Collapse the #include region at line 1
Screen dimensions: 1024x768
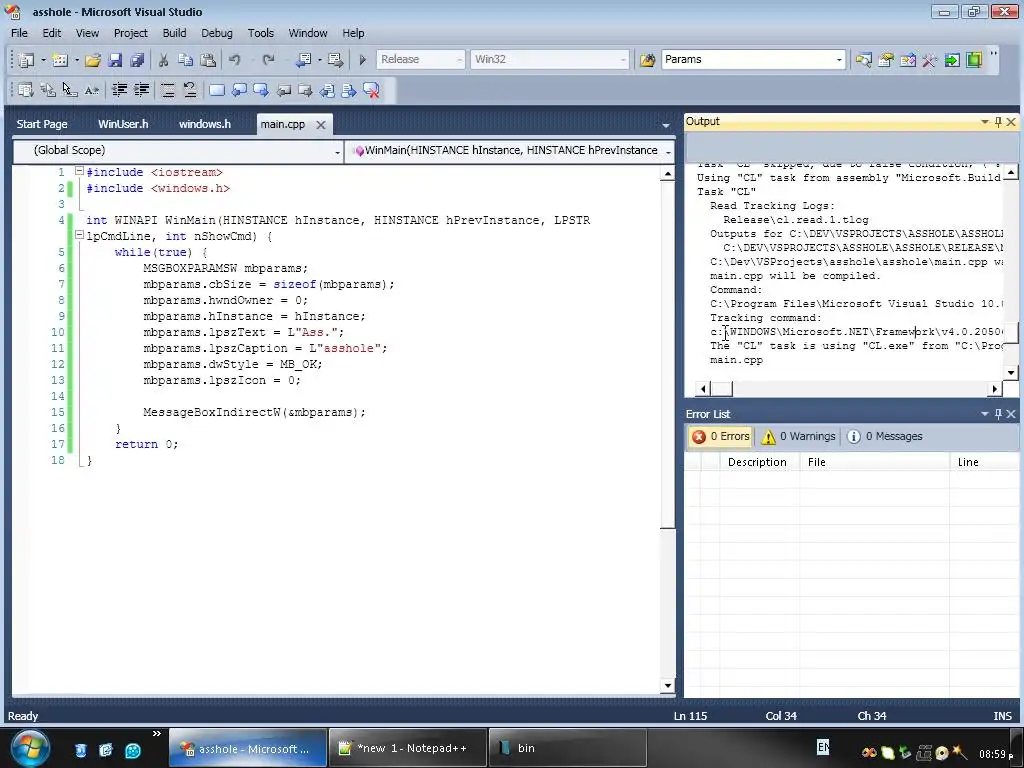point(79,171)
